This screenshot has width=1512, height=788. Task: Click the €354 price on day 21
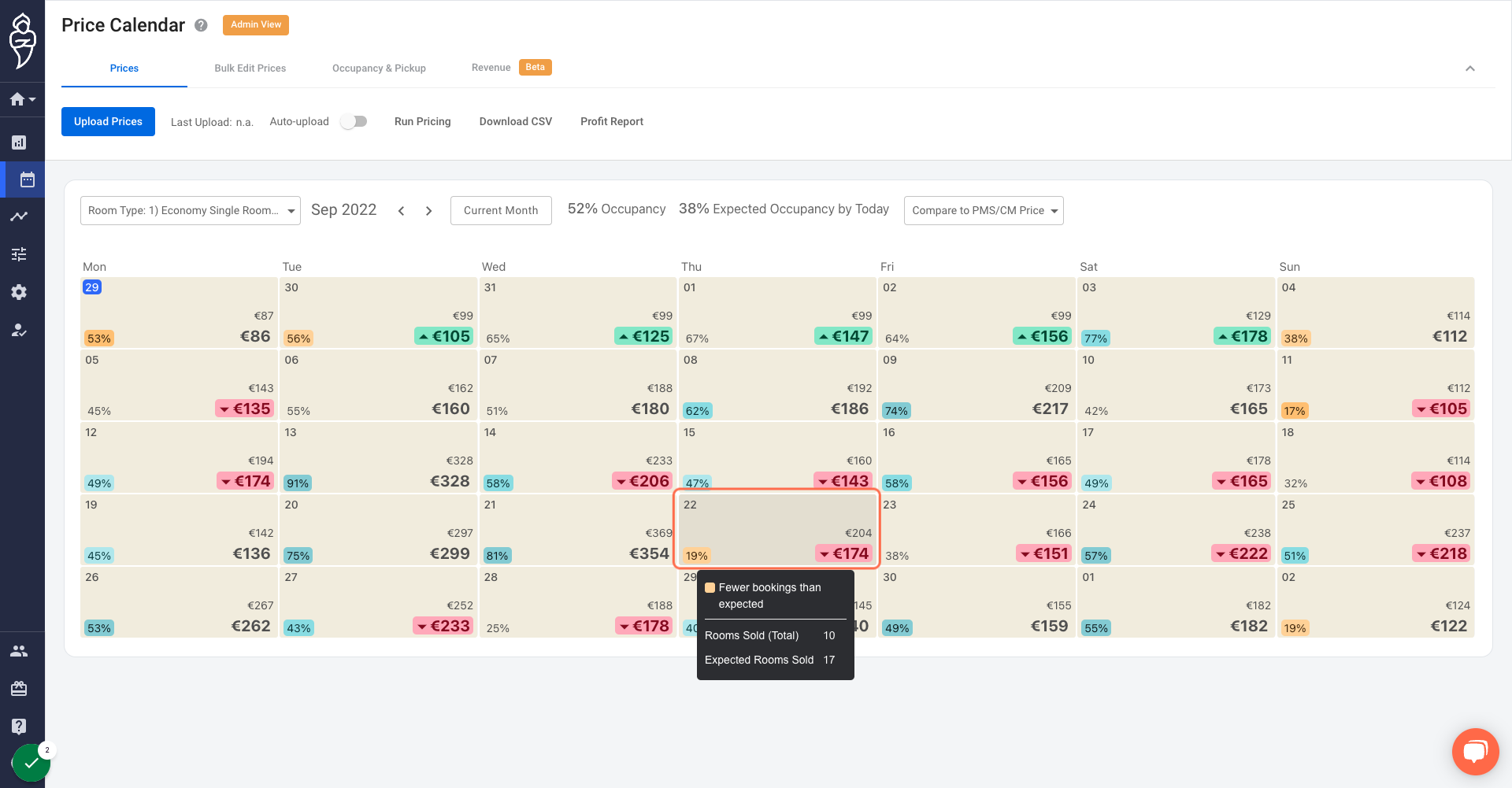pos(649,553)
